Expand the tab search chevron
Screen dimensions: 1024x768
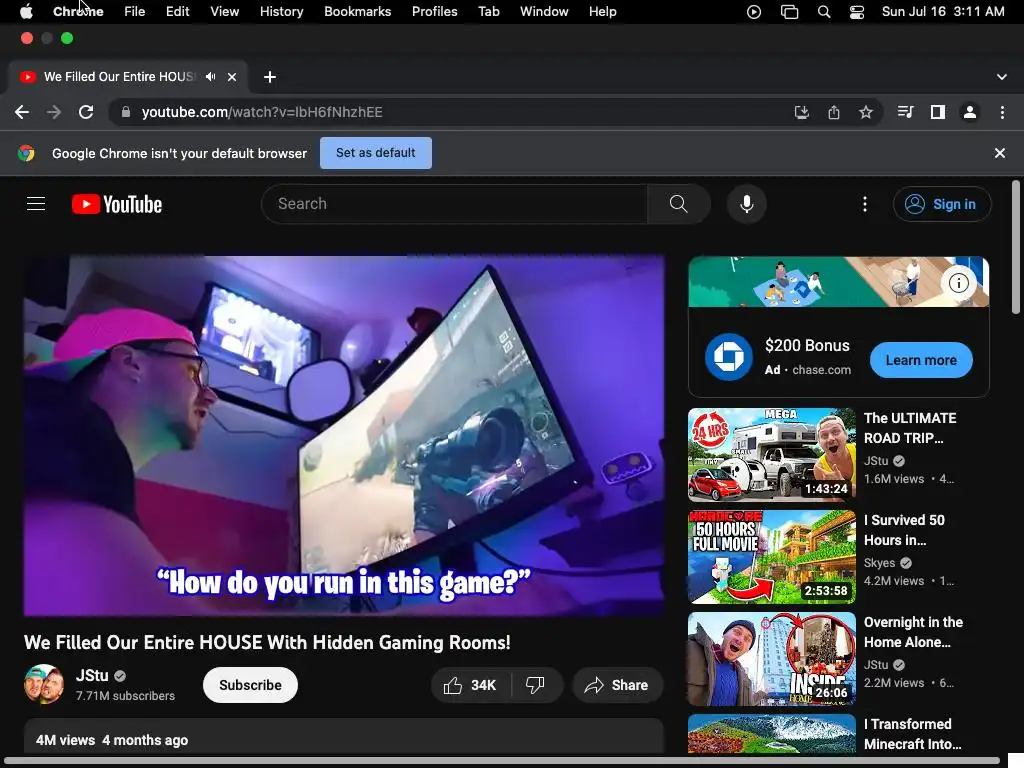tap(1001, 77)
